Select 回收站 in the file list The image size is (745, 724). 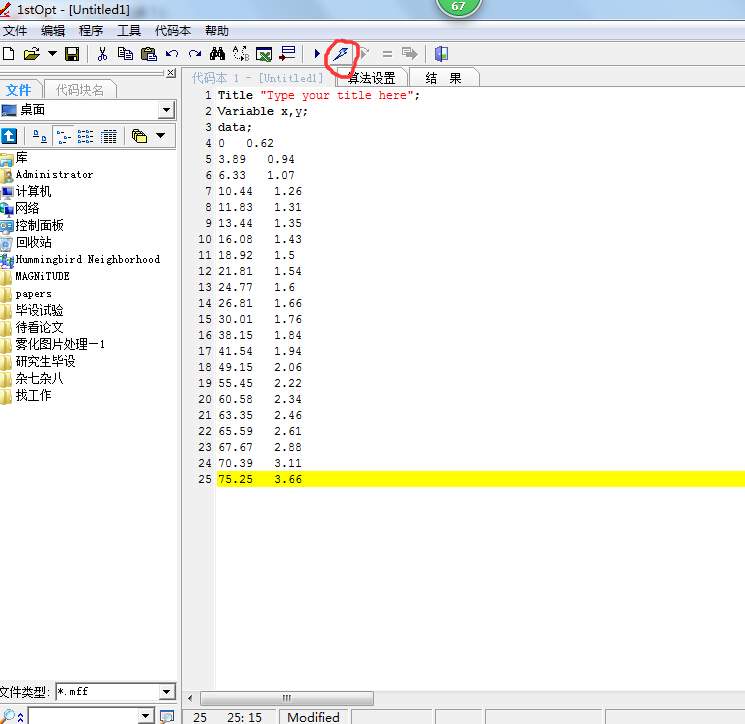tap(33, 242)
